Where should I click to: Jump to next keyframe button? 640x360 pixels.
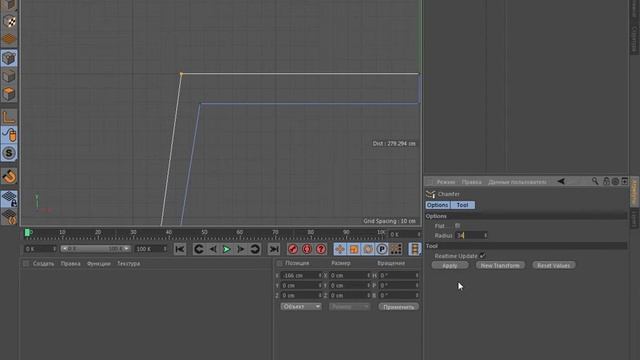coord(255,249)
